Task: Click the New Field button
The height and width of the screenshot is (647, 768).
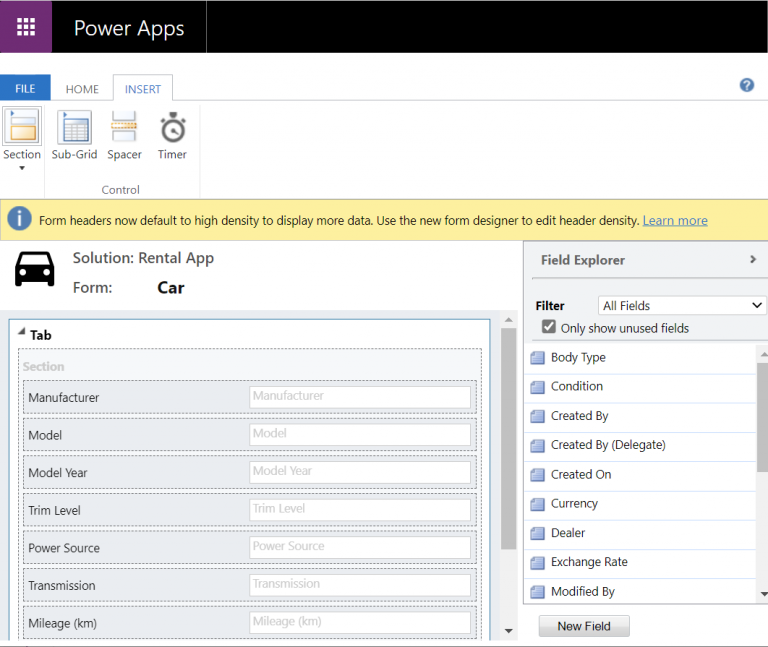Action: pyautogui.click(x=584, y=626)
